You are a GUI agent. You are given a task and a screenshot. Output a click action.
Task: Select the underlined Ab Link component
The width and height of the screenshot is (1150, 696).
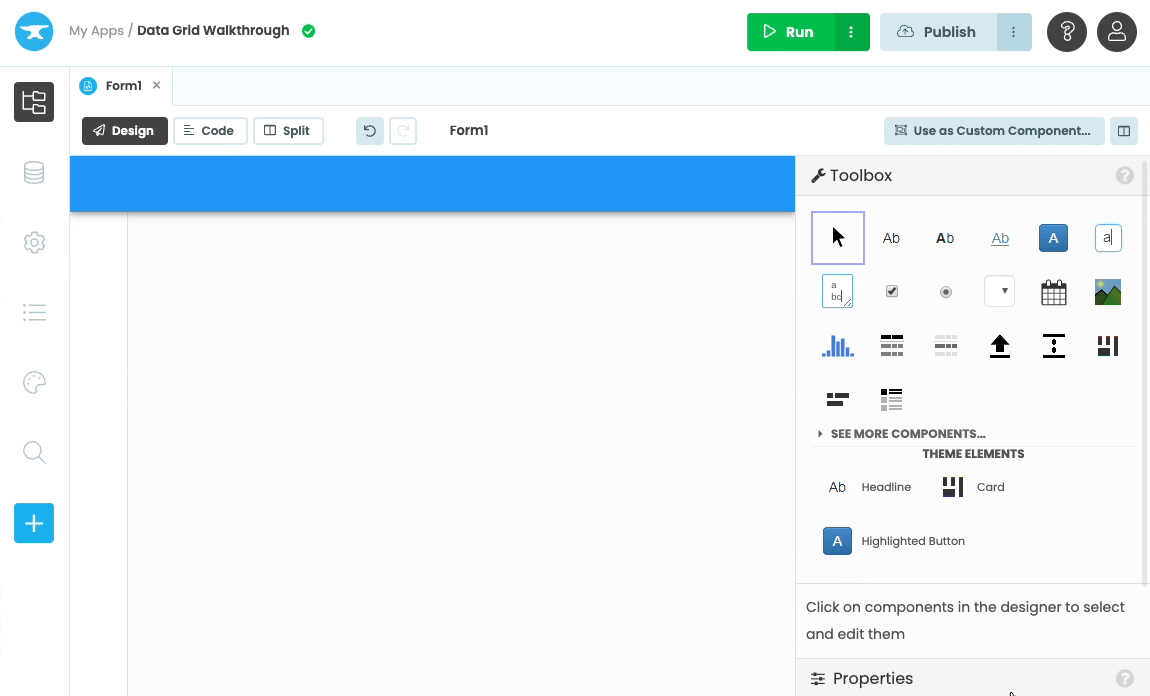point(1000,238)
